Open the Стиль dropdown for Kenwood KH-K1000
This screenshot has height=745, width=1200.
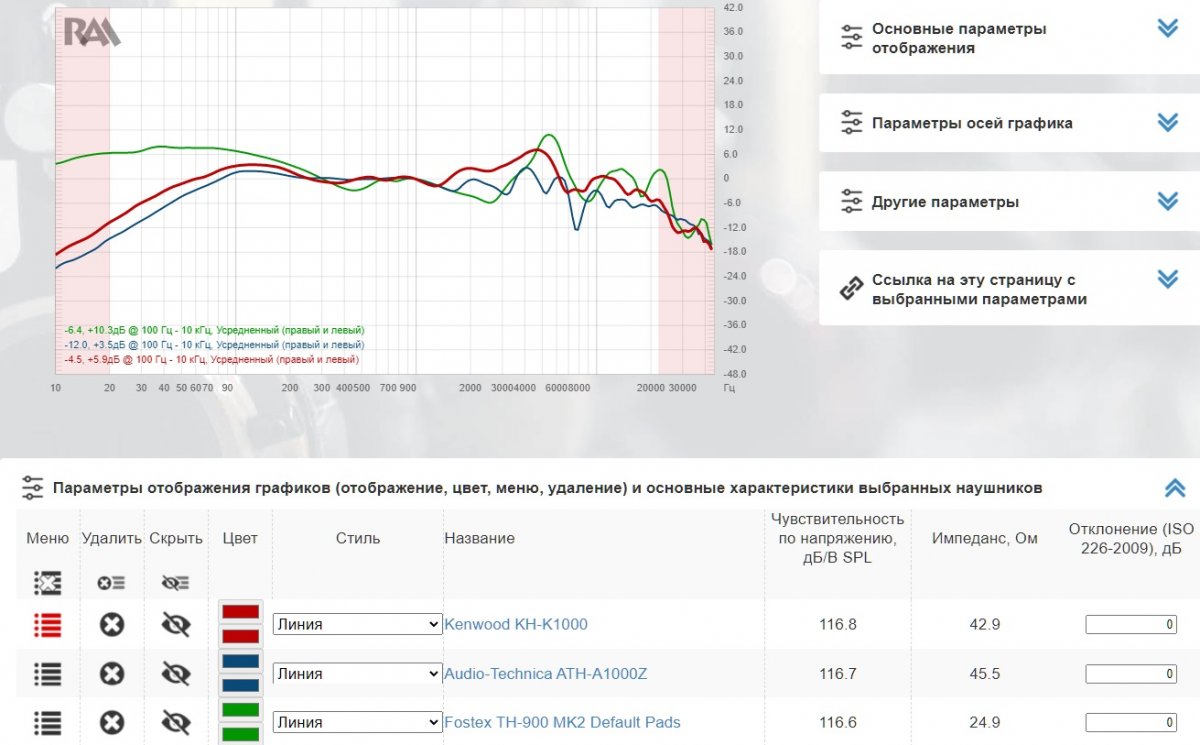tap(357, 624)
